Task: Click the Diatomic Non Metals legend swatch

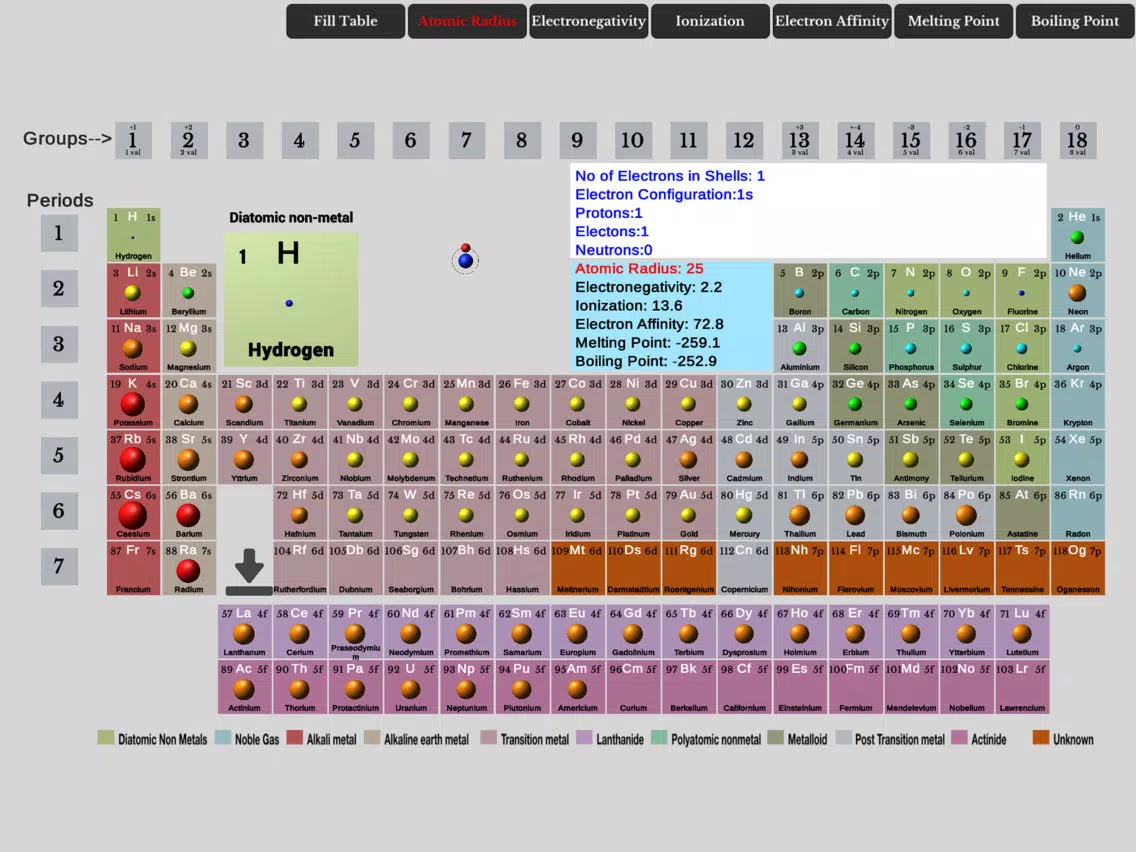Action: point(106,738)
